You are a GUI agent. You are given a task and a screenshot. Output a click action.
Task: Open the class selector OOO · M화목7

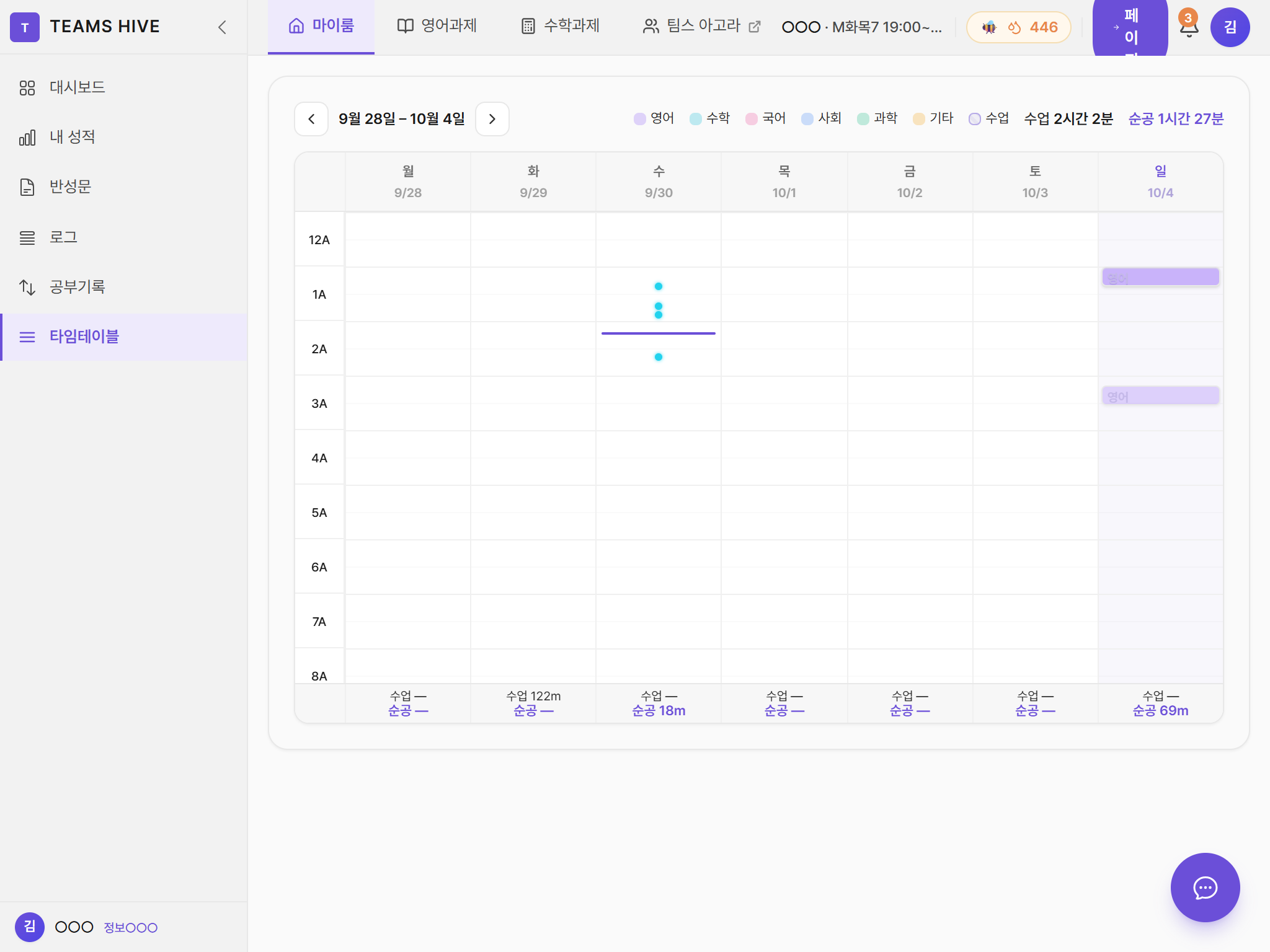[x=862, y=27]
